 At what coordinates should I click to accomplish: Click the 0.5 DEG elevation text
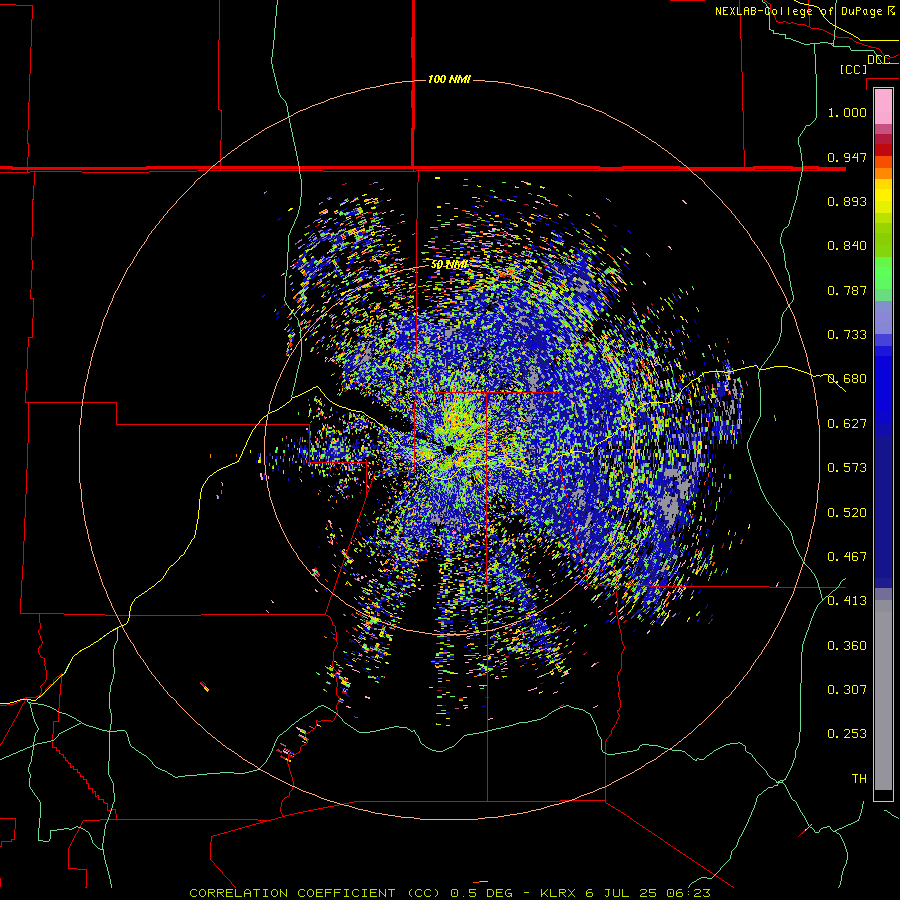coord(480,893)
